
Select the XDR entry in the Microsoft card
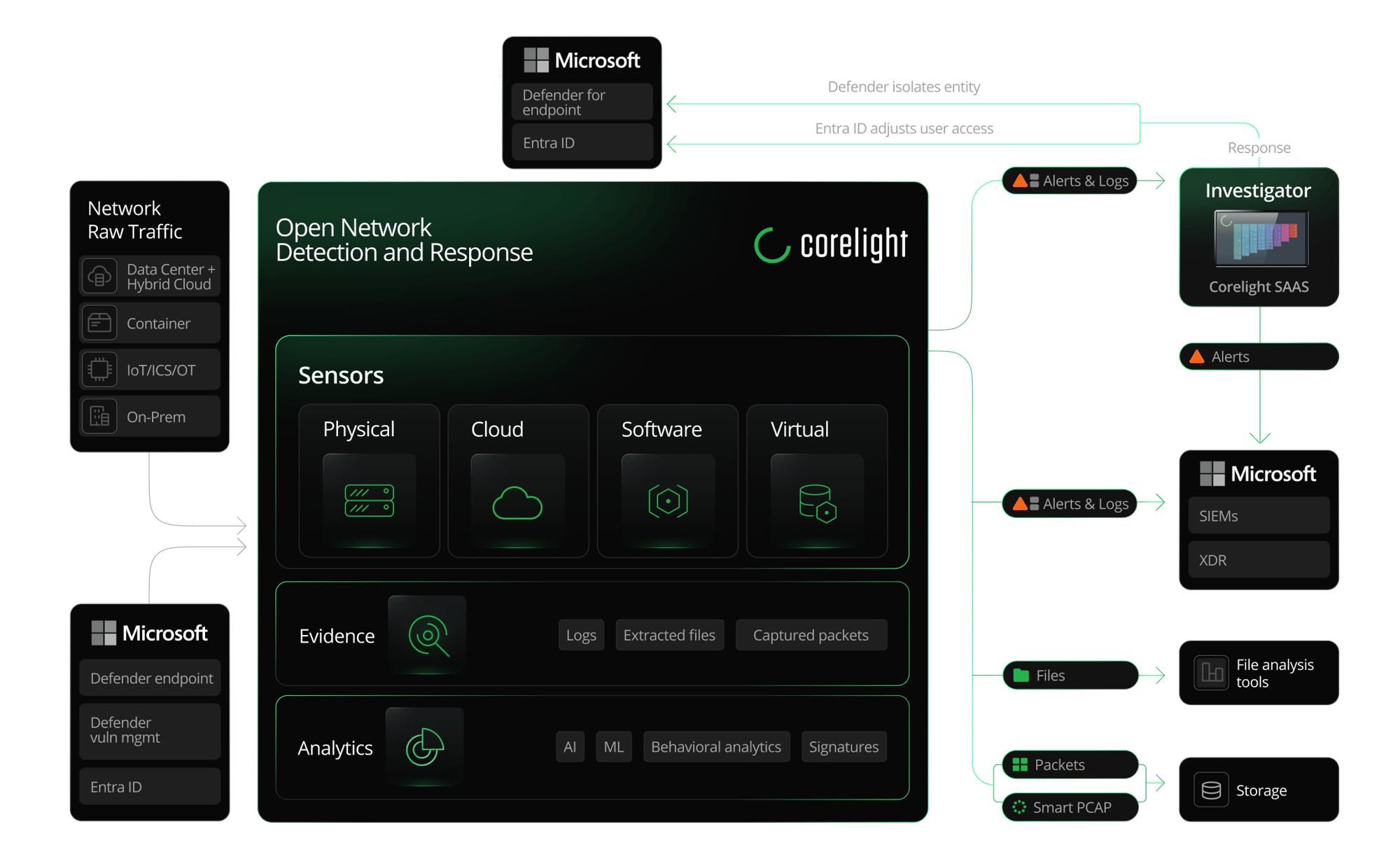1258,559
